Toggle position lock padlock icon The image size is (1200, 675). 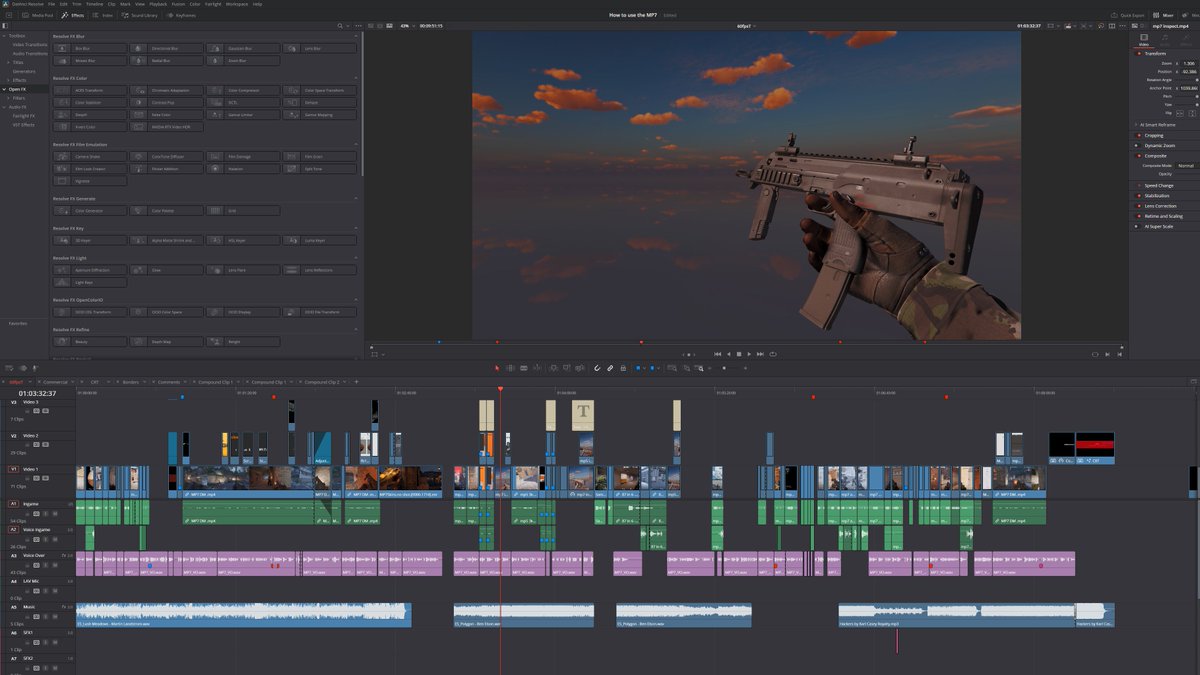click(624, 368)
